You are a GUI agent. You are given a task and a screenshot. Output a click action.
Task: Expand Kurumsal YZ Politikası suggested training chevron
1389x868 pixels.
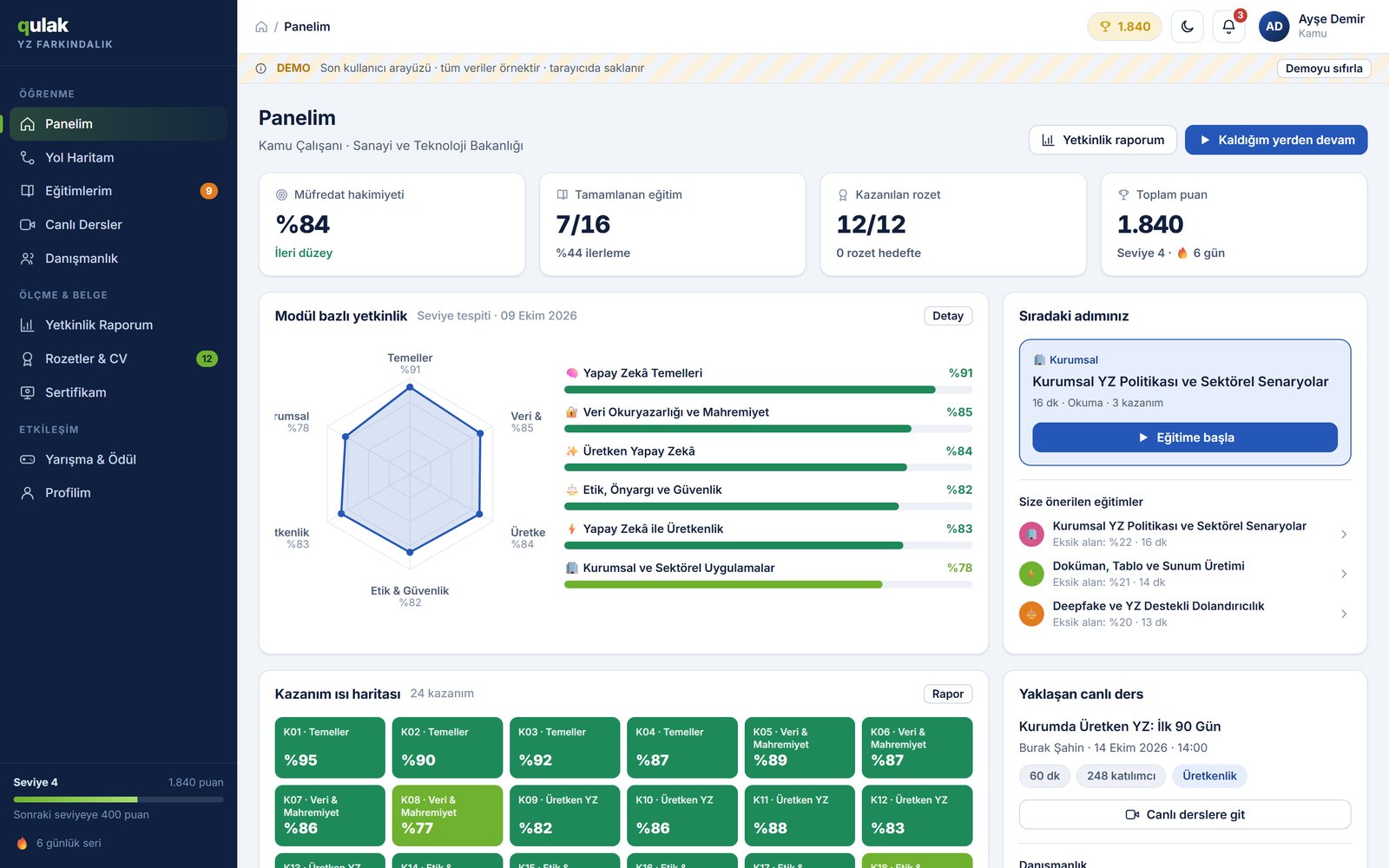click(1344, 534)
